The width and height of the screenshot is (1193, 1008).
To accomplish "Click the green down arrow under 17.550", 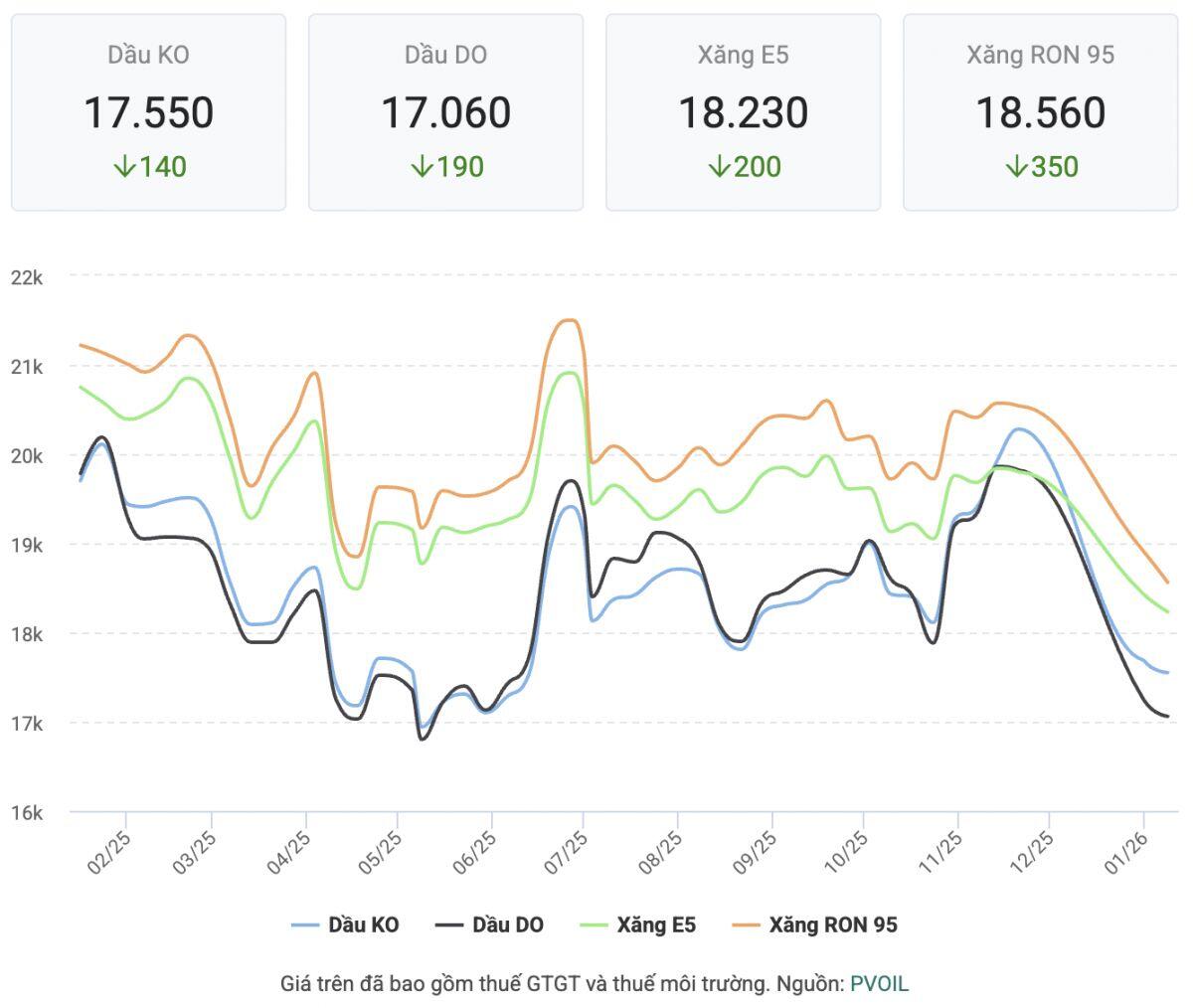I will click(x=124, y=167).
